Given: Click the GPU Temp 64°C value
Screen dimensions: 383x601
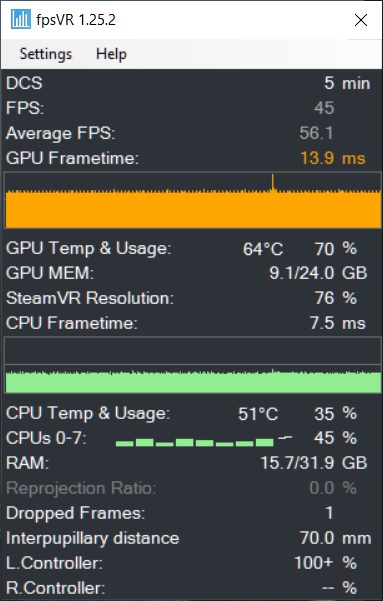Looking at the screenshot, I should [x=263, y=249].
